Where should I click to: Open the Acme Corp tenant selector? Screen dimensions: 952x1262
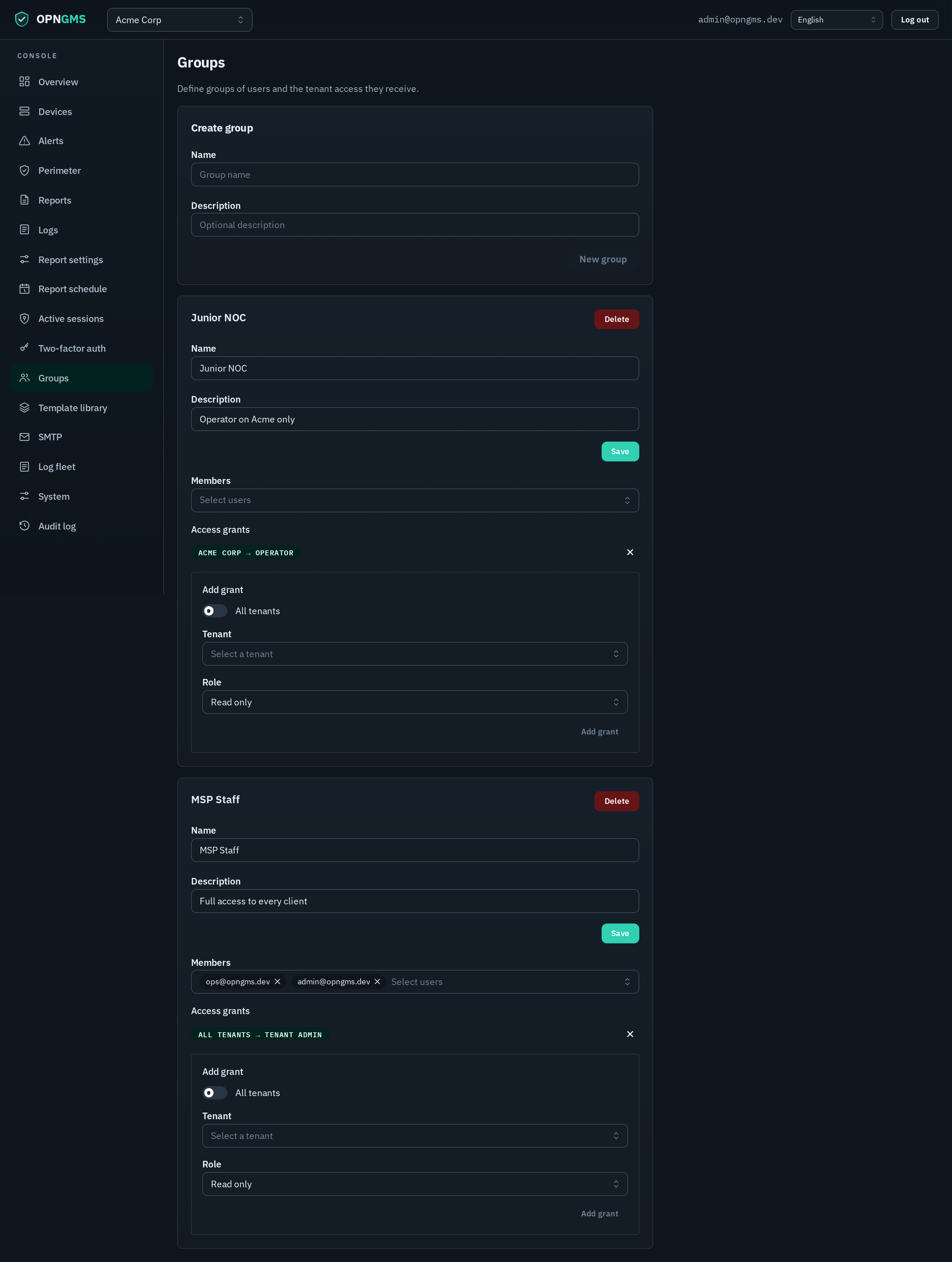(180, 20)
